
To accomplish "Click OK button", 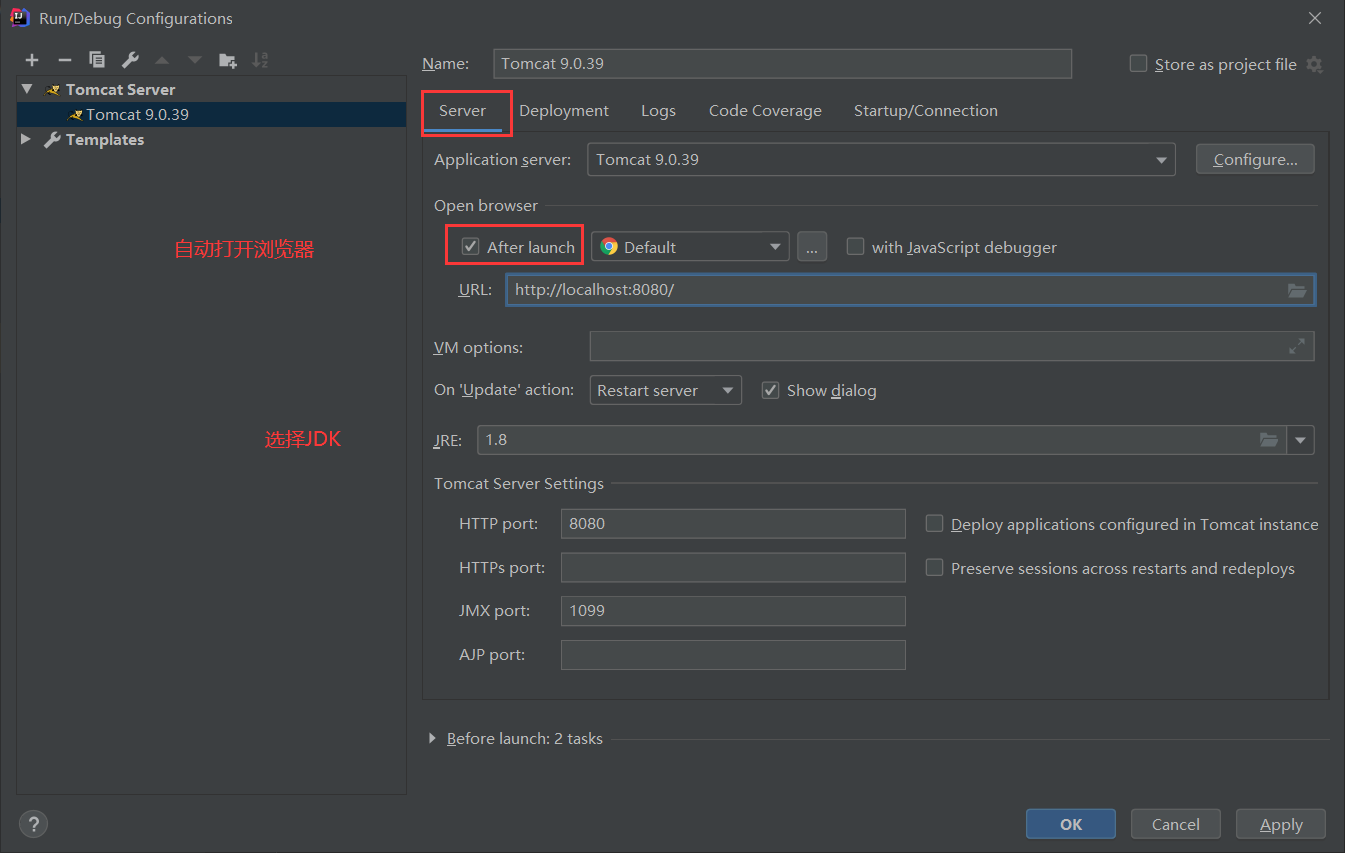I will coord(1070,824).
